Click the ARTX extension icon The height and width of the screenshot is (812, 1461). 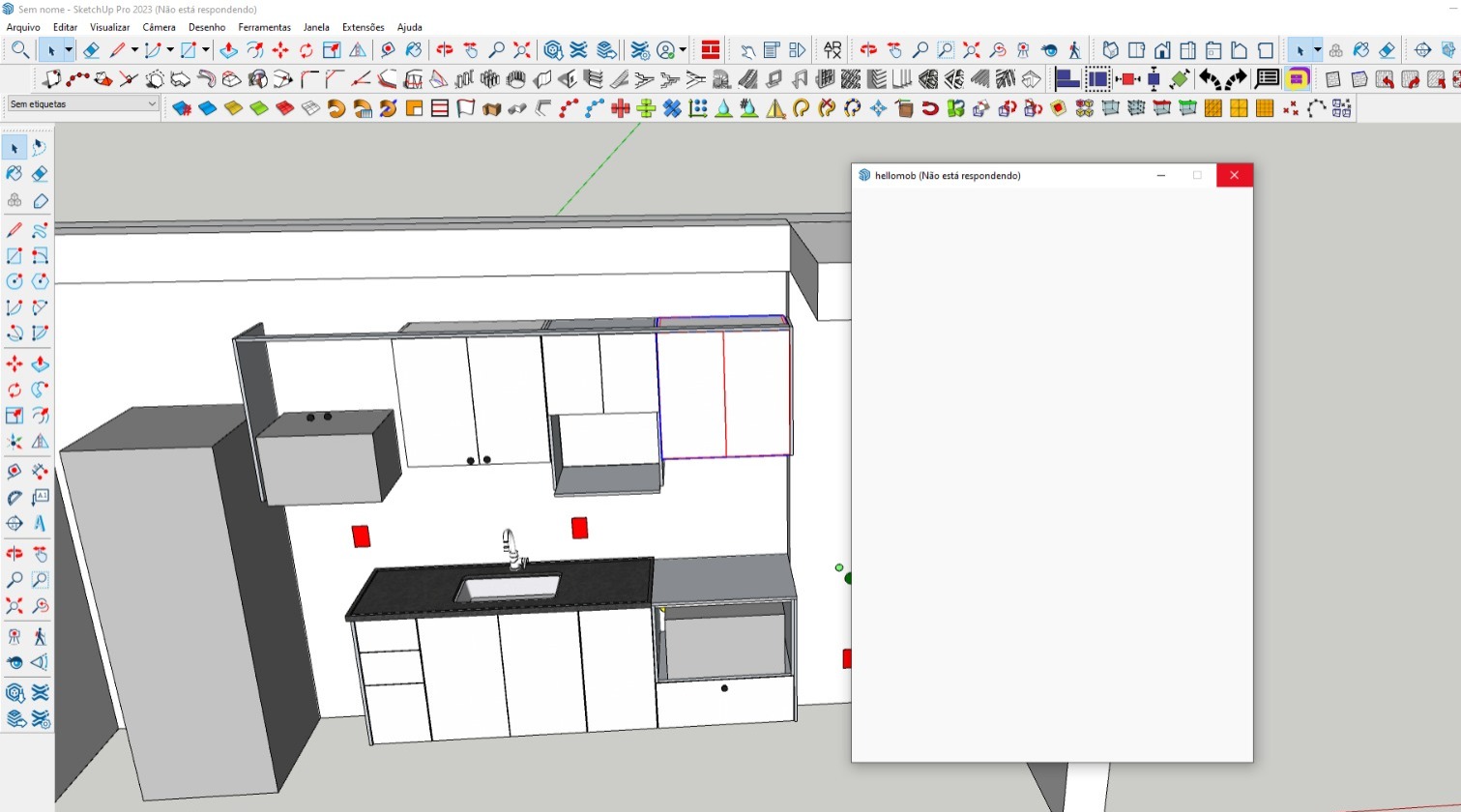click(832, 50)
